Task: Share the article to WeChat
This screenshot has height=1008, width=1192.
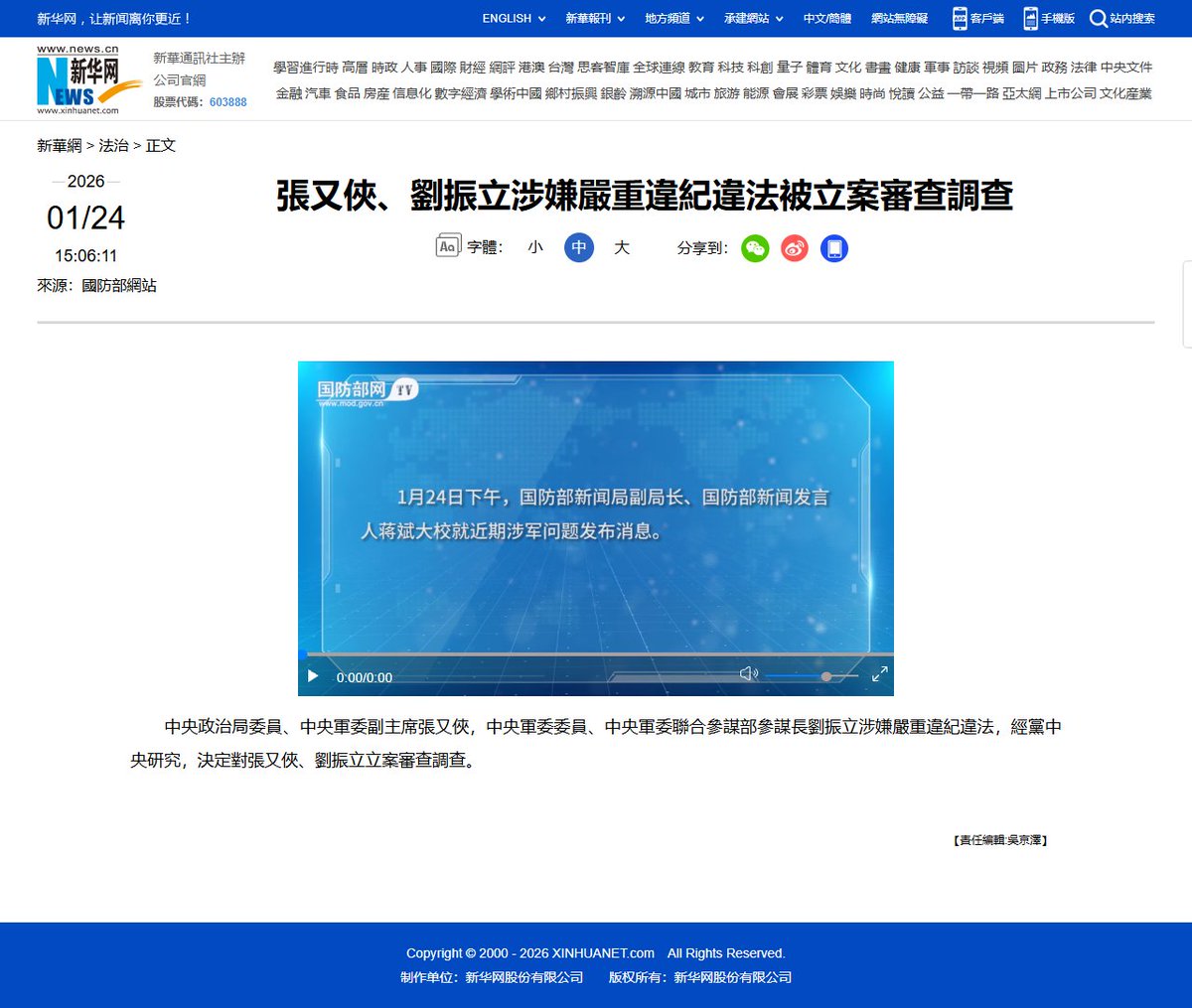Action: pos(755,248)
